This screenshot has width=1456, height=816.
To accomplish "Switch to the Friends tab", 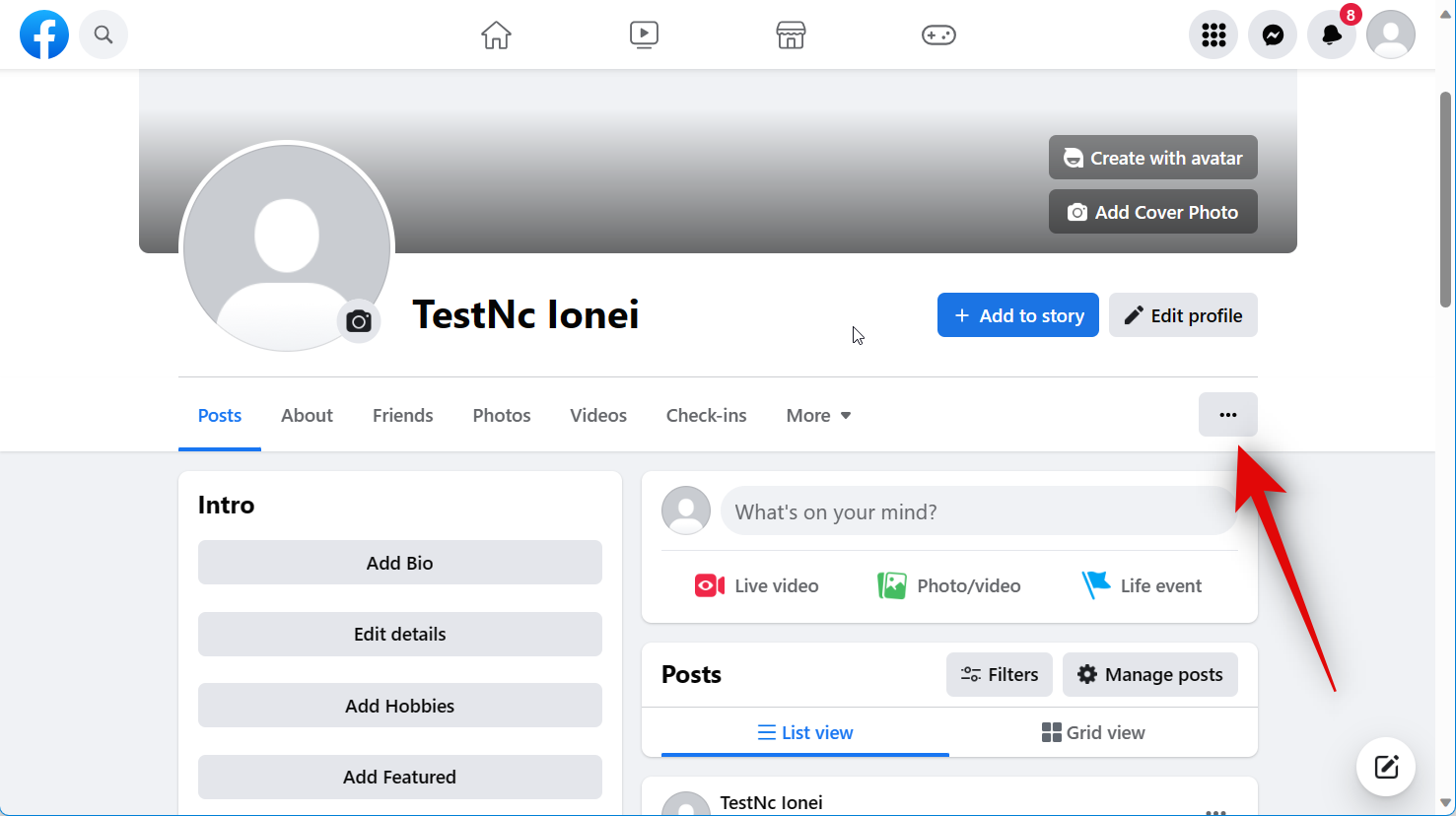I will [x=402, y=415].
